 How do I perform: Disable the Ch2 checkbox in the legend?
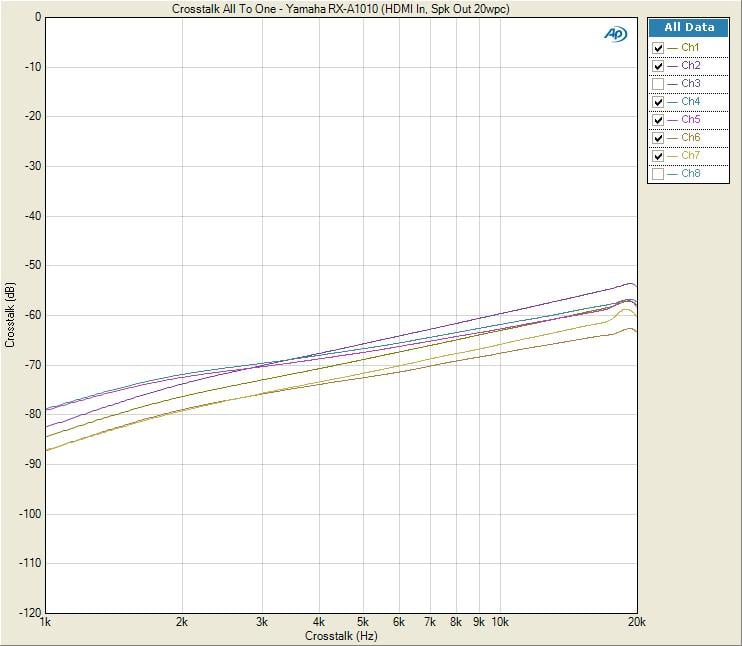(658, 66)
